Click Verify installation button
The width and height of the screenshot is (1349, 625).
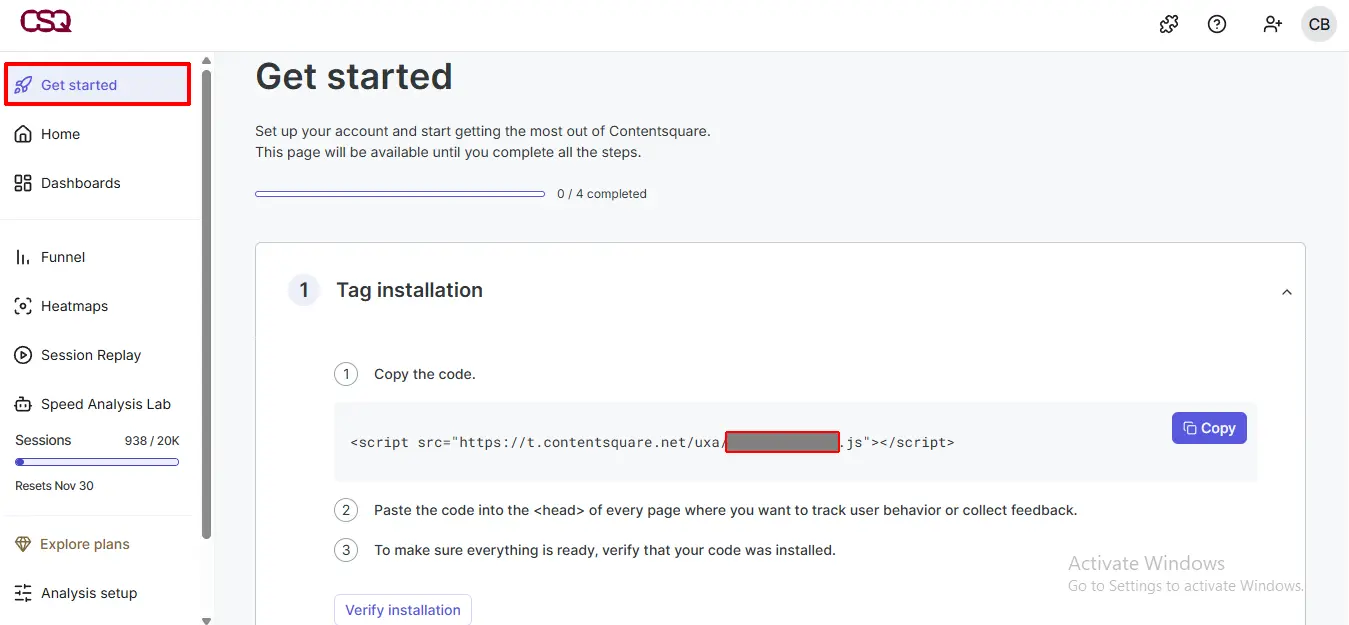[x=403, y=610]
